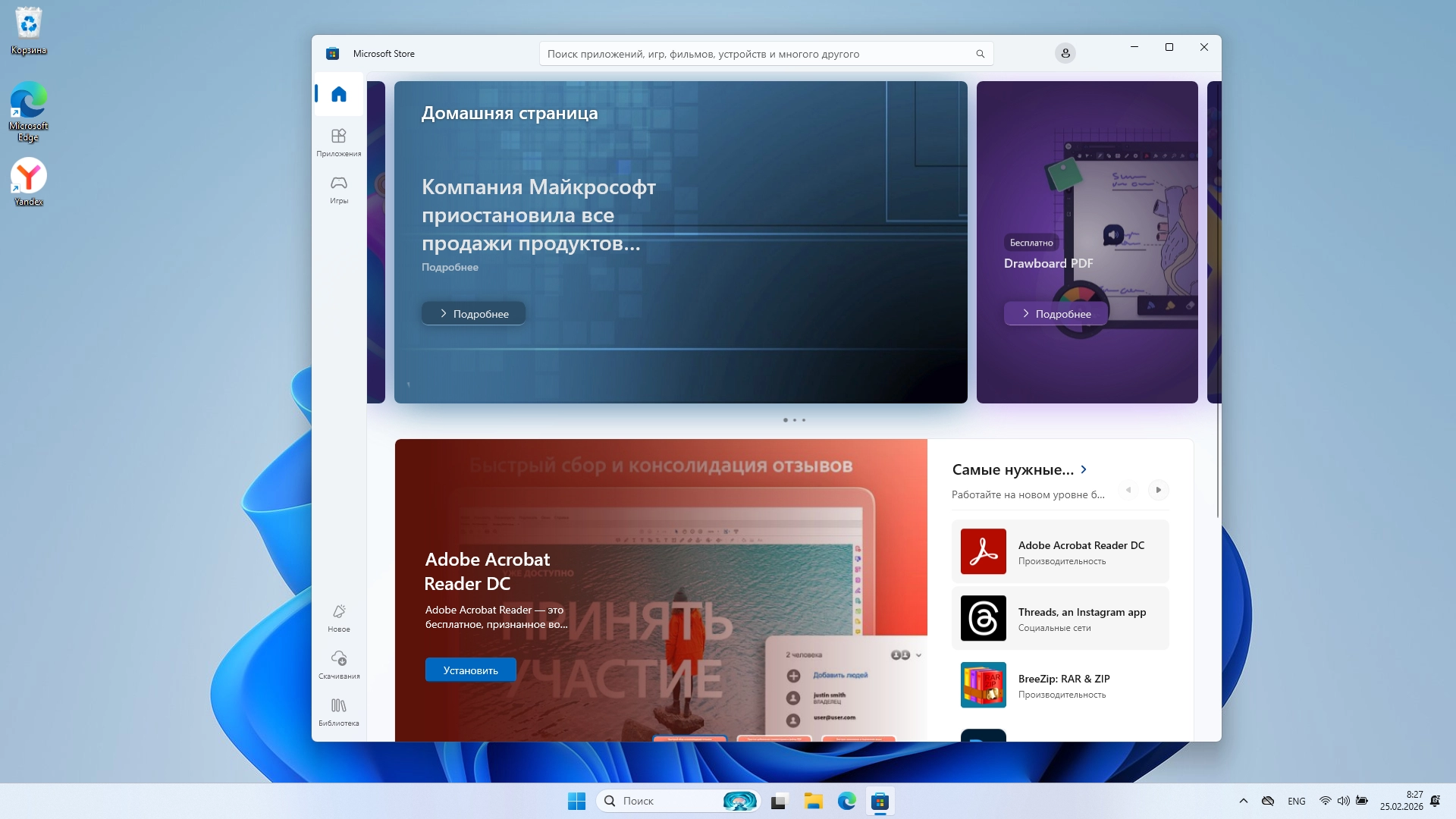Click Install for Adobe Acrobat Reader DC

[x=470, y=670]
